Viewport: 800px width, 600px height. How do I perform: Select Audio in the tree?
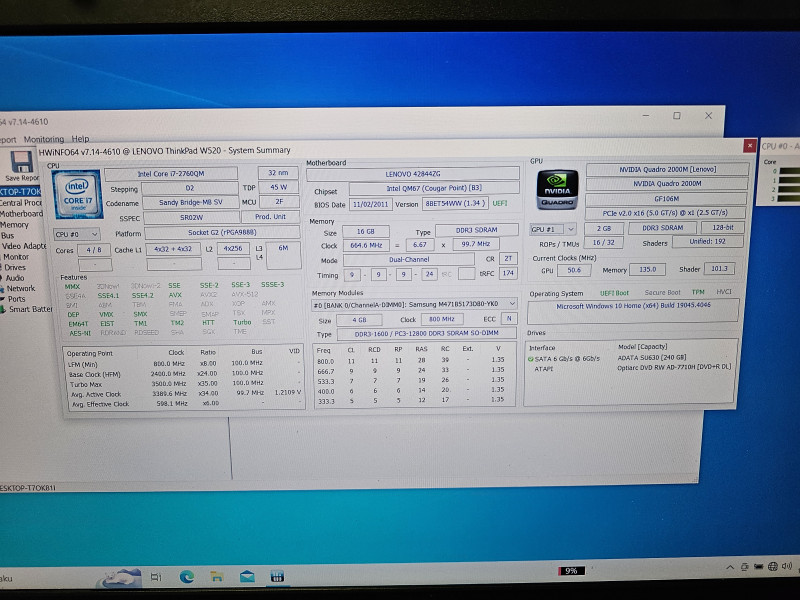tap(15, 278)
